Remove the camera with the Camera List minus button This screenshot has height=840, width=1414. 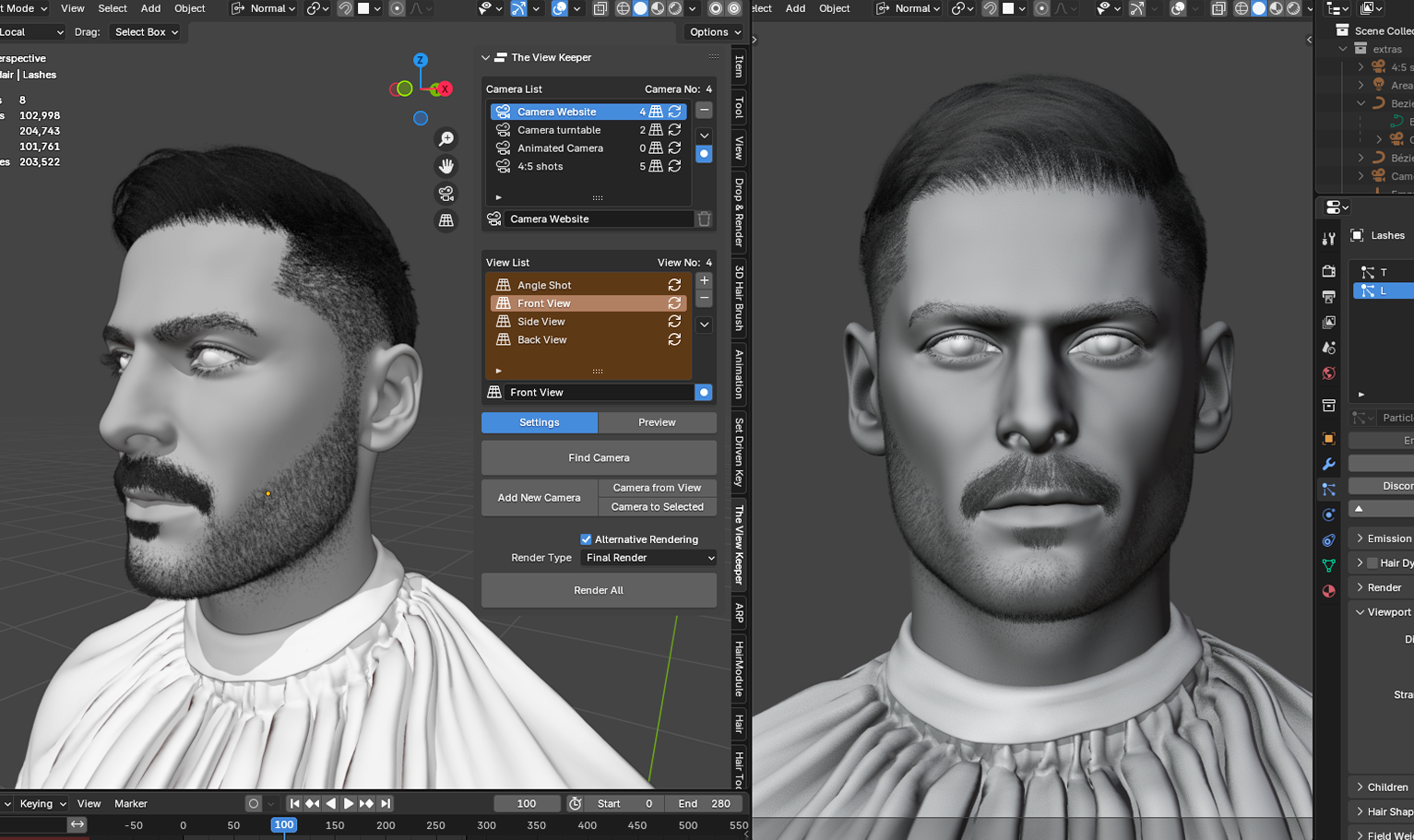pos(704,111)
